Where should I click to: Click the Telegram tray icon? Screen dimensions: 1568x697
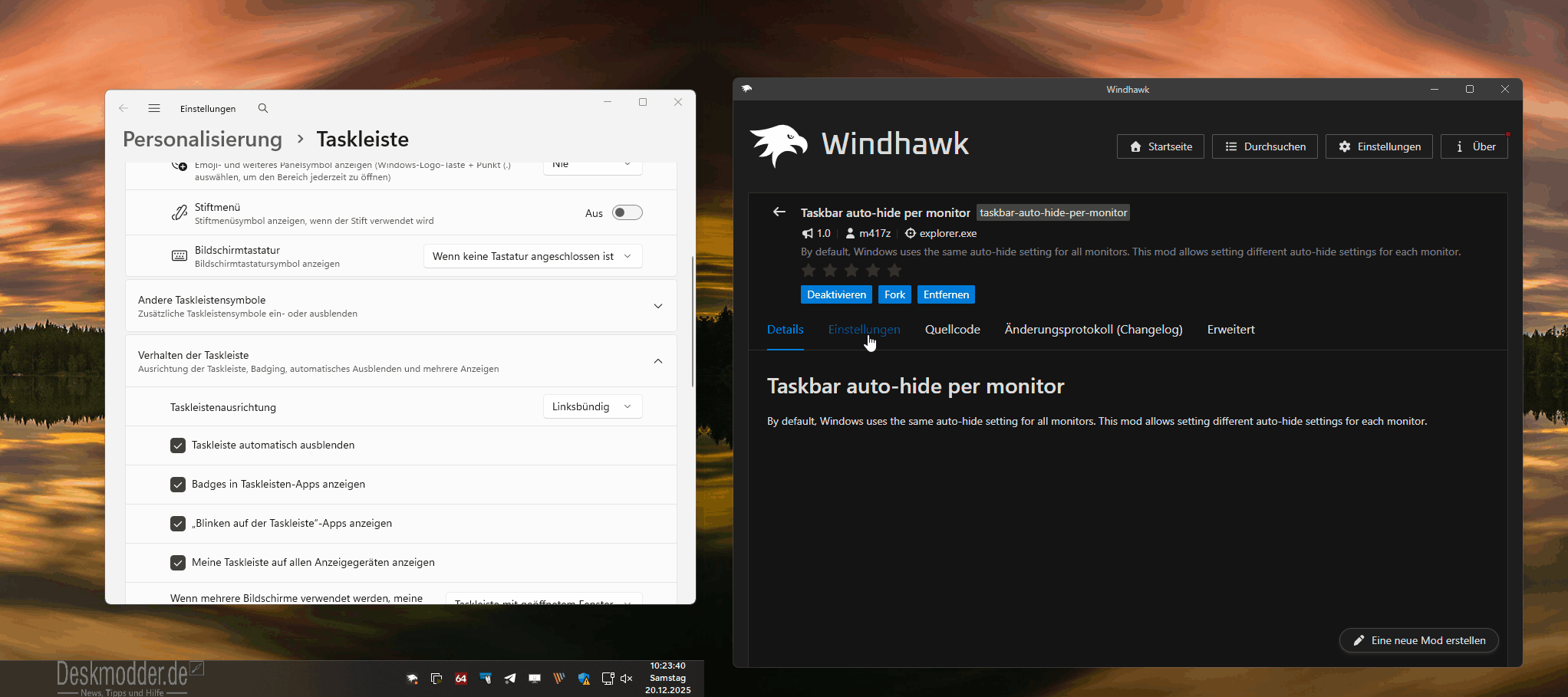coord(510,679)
